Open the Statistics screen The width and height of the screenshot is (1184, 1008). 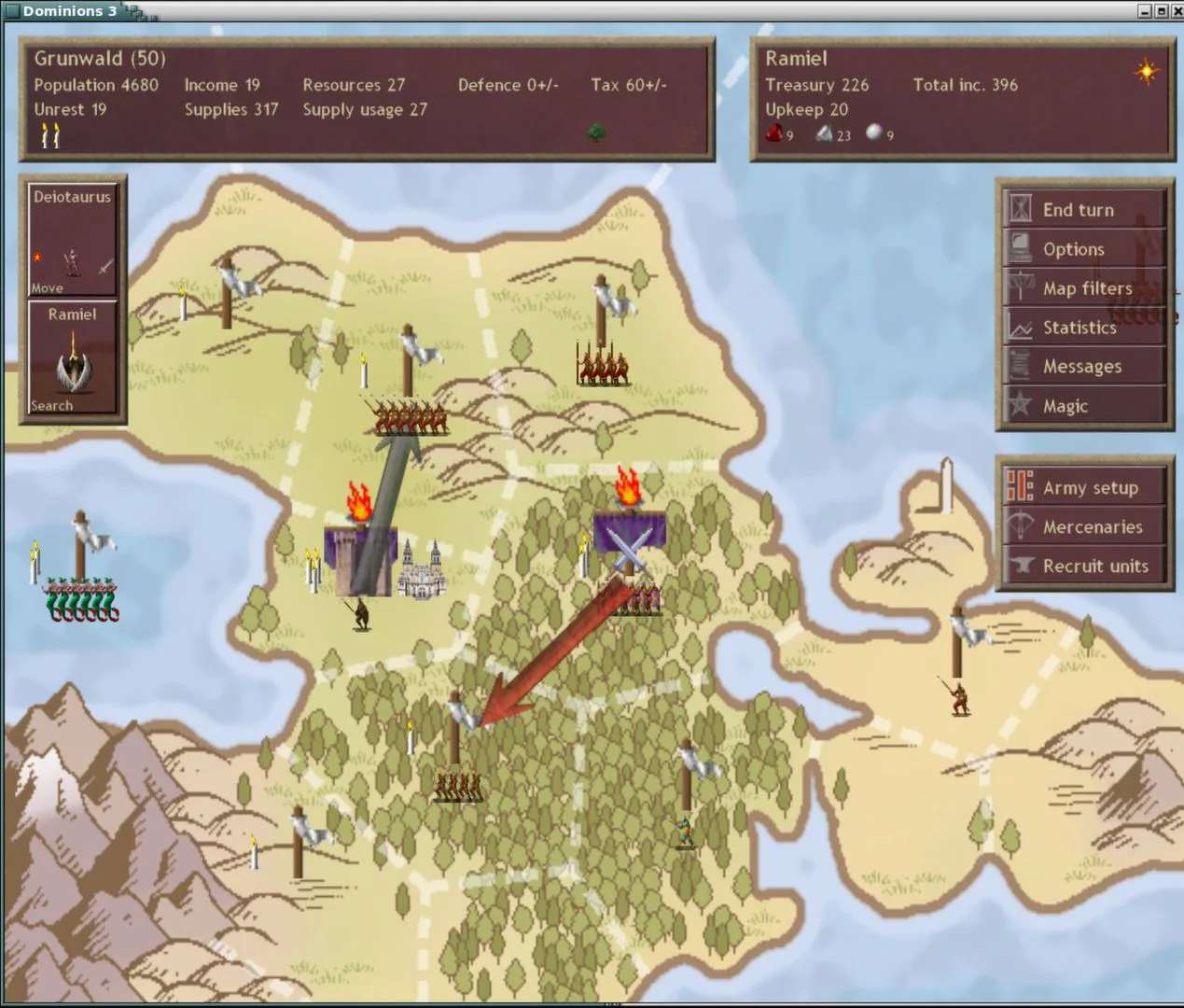coord(1084,327)
